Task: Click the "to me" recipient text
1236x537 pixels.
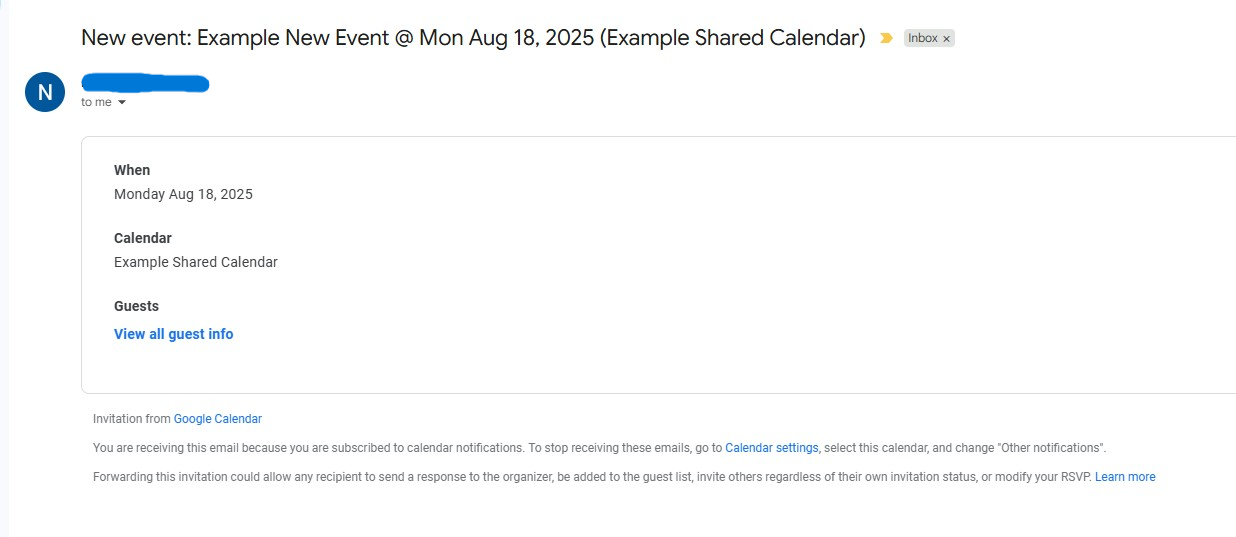Action: [x=96, y=102]
